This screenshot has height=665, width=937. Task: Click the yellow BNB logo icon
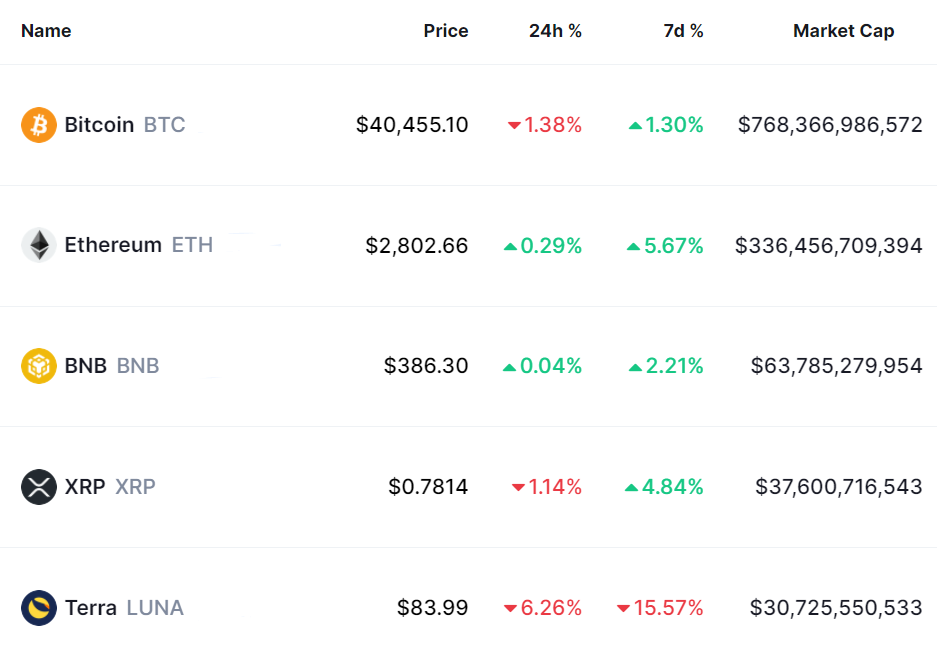39,366
